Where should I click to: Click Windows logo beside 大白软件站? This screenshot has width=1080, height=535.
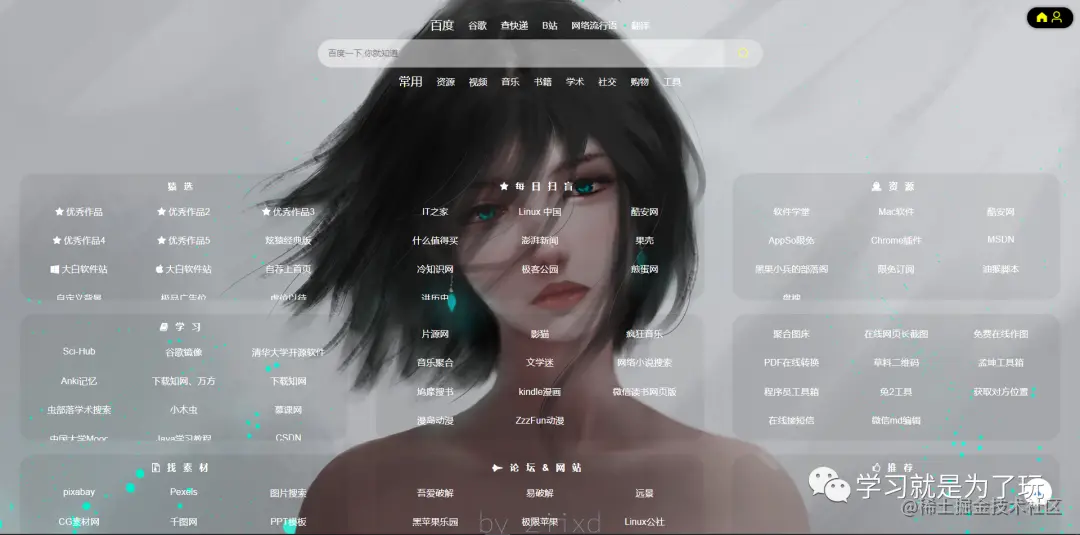pos(54,269)
